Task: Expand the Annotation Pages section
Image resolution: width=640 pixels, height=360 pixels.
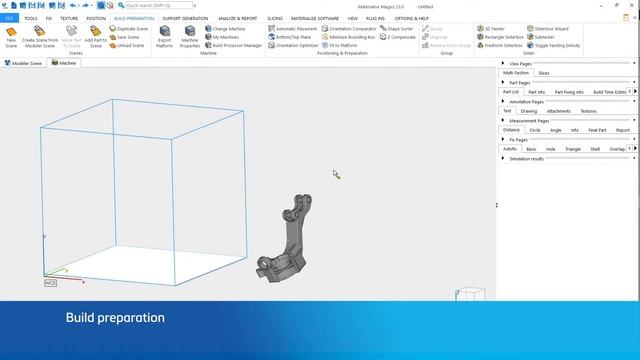Action: pyautogui.click(x=503, y=101)
